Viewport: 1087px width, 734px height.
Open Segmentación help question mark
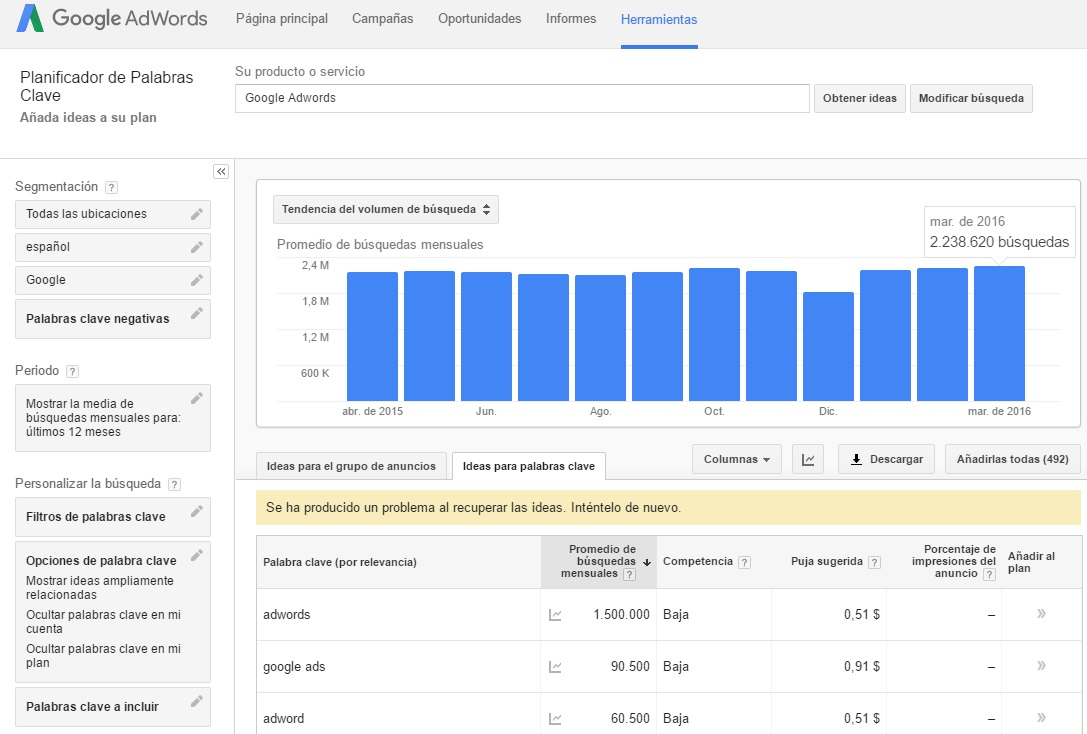point(111,187)
